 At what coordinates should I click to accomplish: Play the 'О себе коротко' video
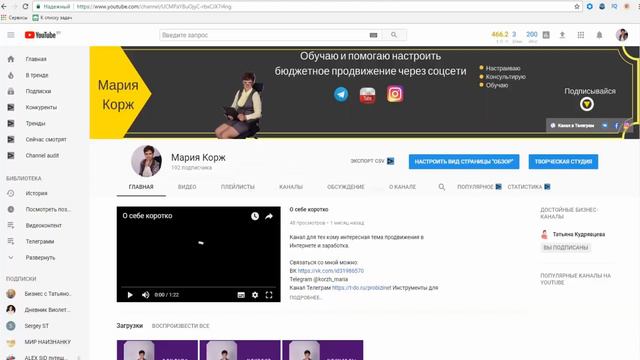tap(130, 295)
